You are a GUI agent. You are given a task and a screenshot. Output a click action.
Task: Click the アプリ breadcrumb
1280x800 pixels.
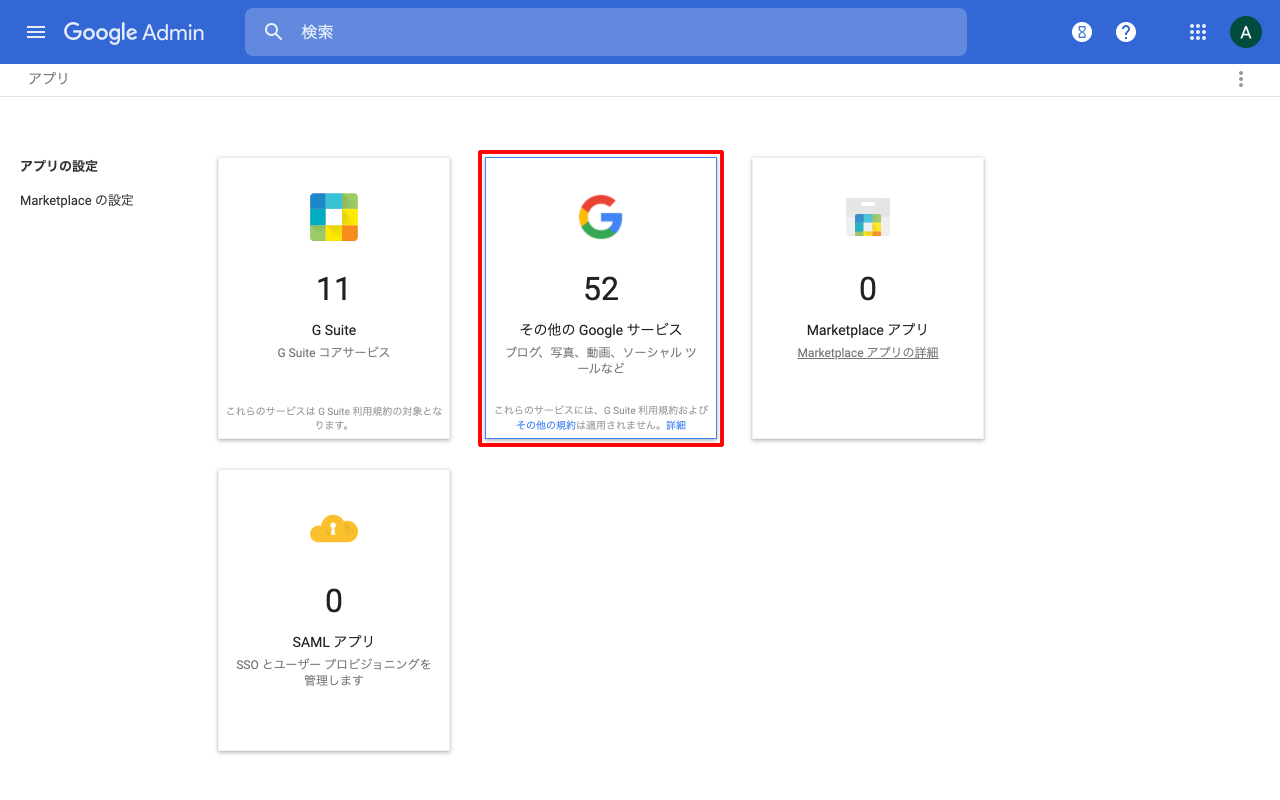pyautogui.click(x=48, y=78)
